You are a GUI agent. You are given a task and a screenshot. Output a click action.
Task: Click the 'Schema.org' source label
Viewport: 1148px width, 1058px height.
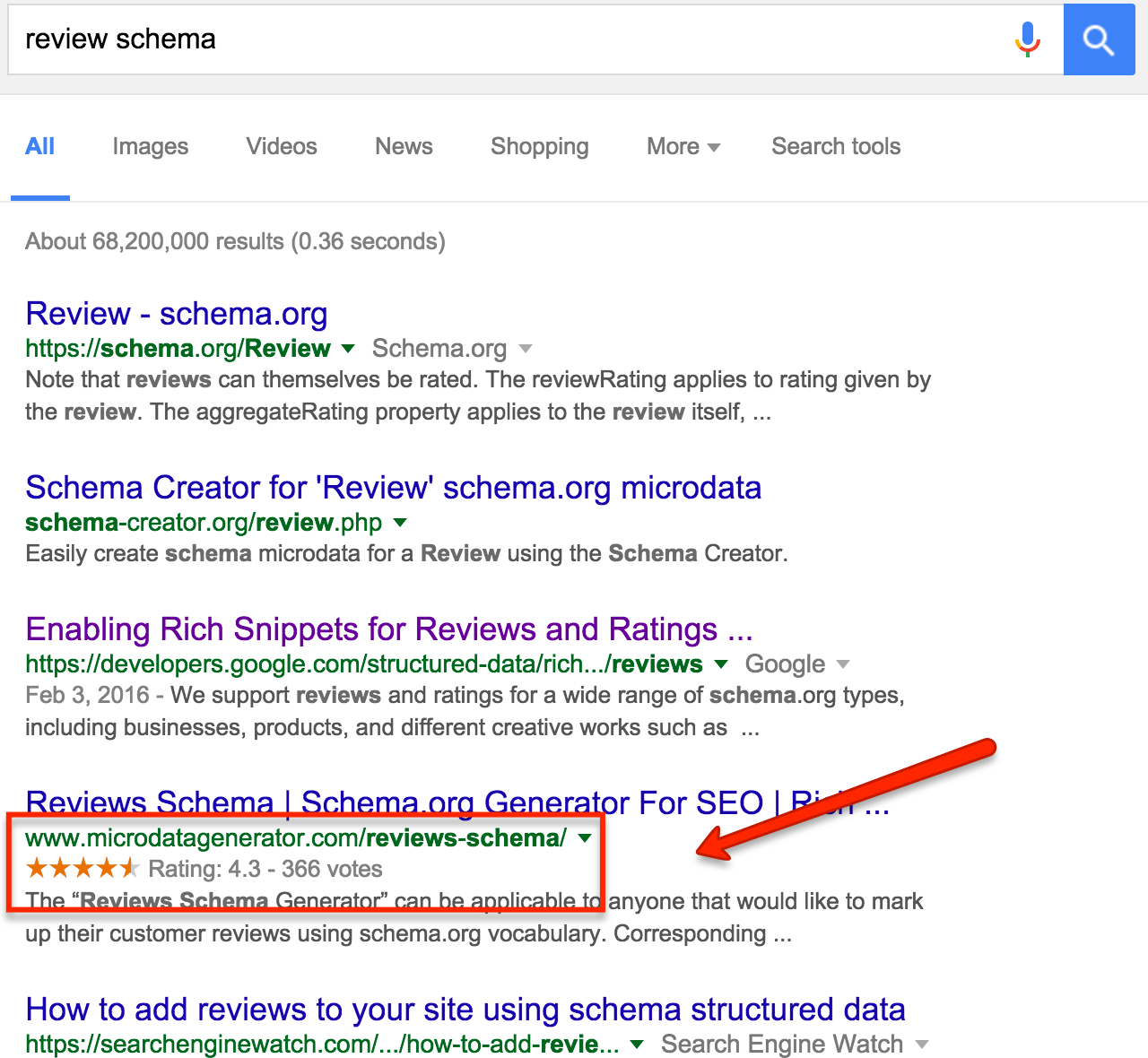pos(439,348)
